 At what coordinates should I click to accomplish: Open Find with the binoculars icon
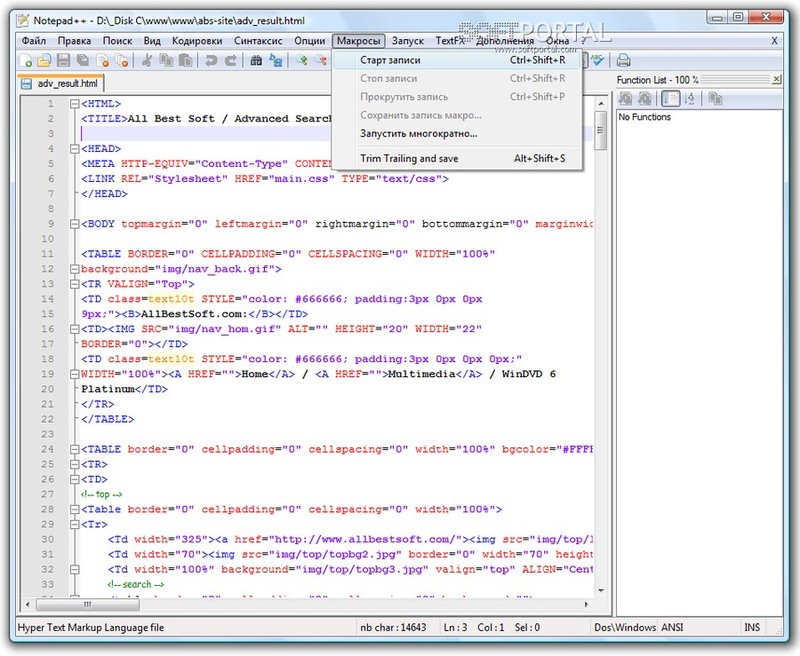pos(256,61)
